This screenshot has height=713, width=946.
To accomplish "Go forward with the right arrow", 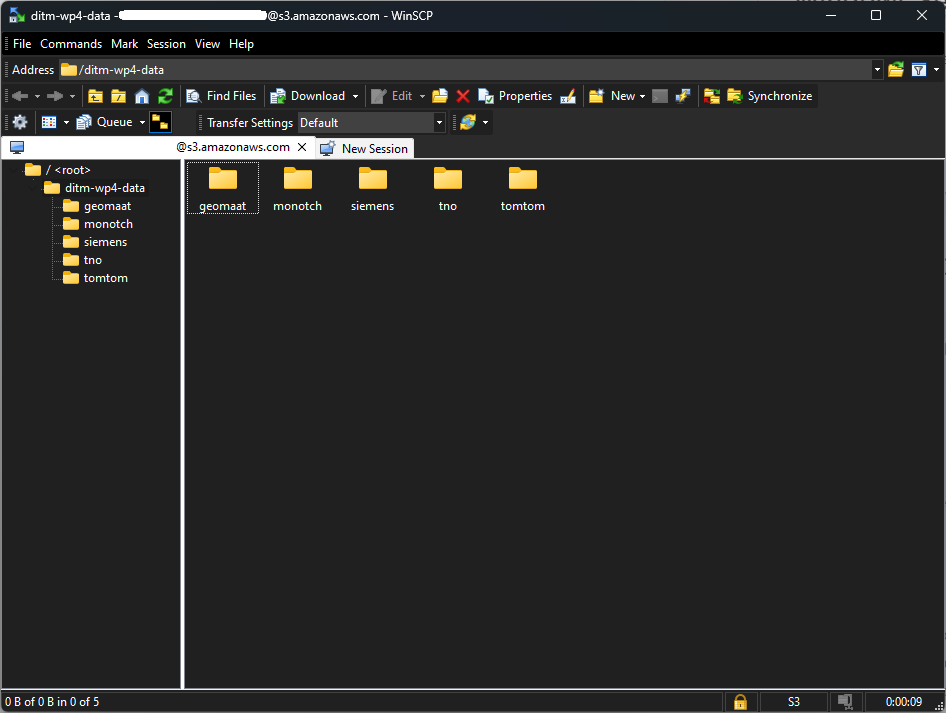I will [55, 96].
